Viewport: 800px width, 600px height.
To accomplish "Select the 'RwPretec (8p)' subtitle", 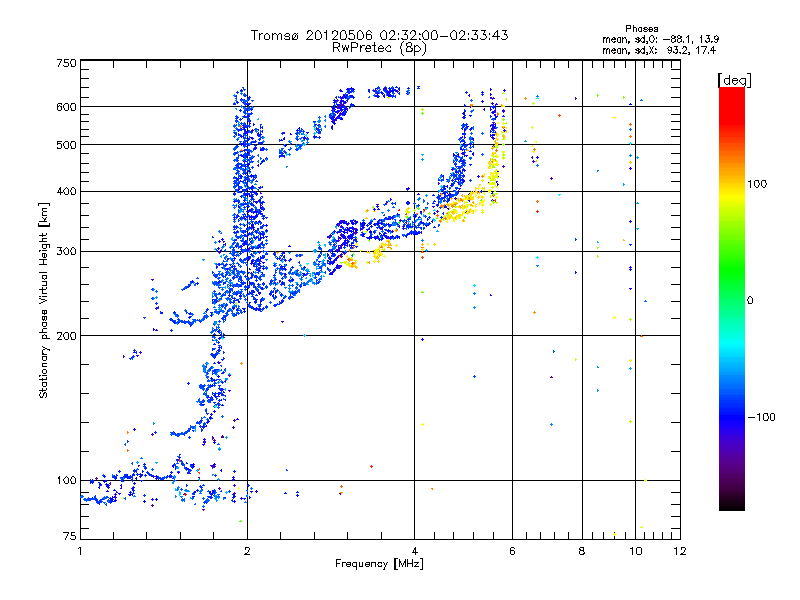I will click(x=379, y=48).
